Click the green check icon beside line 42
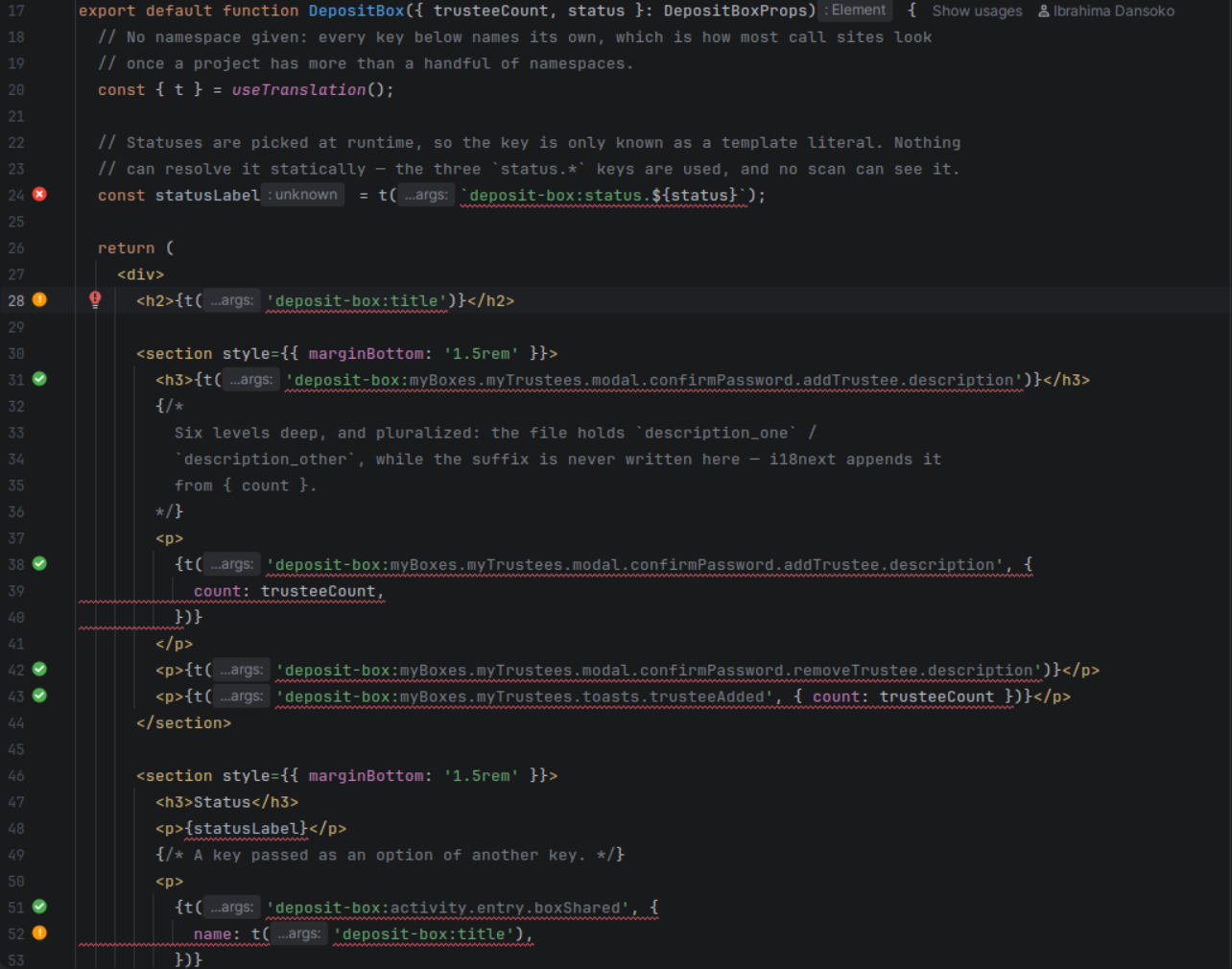The height and width of the screenshot is (969, 1232). tap(39, 669)
